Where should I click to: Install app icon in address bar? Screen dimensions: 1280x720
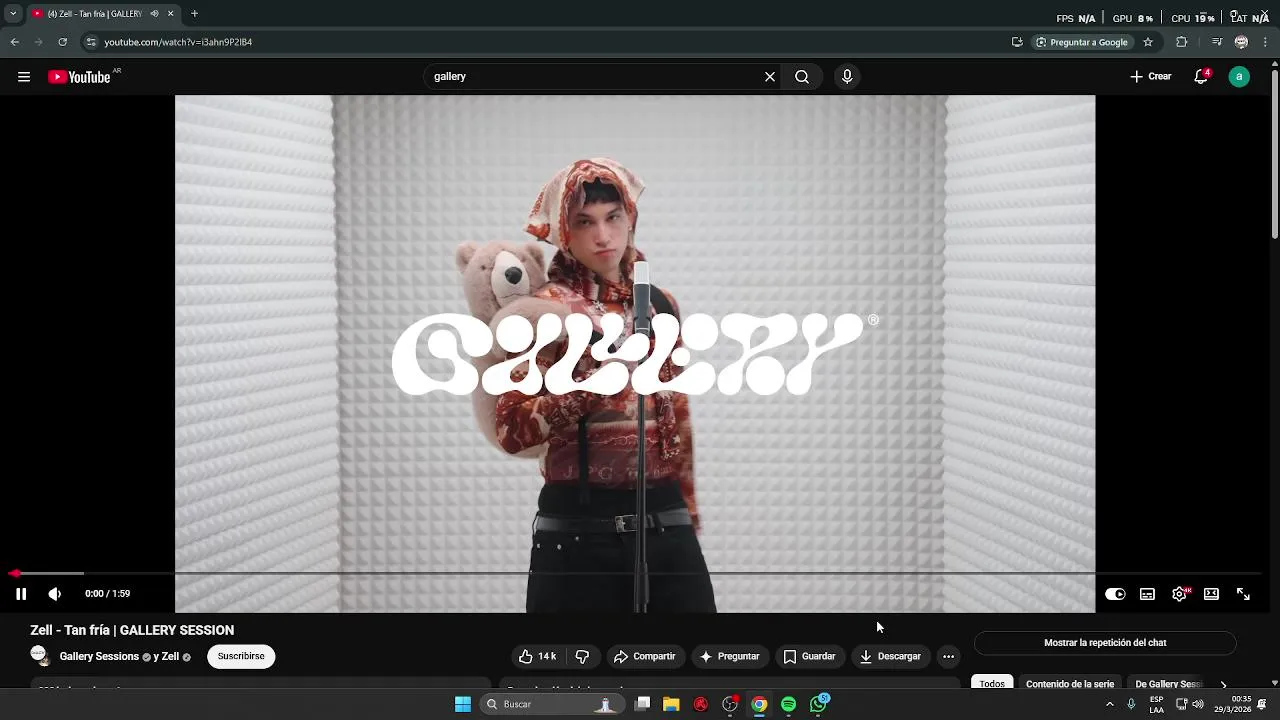click(1017, 42)
